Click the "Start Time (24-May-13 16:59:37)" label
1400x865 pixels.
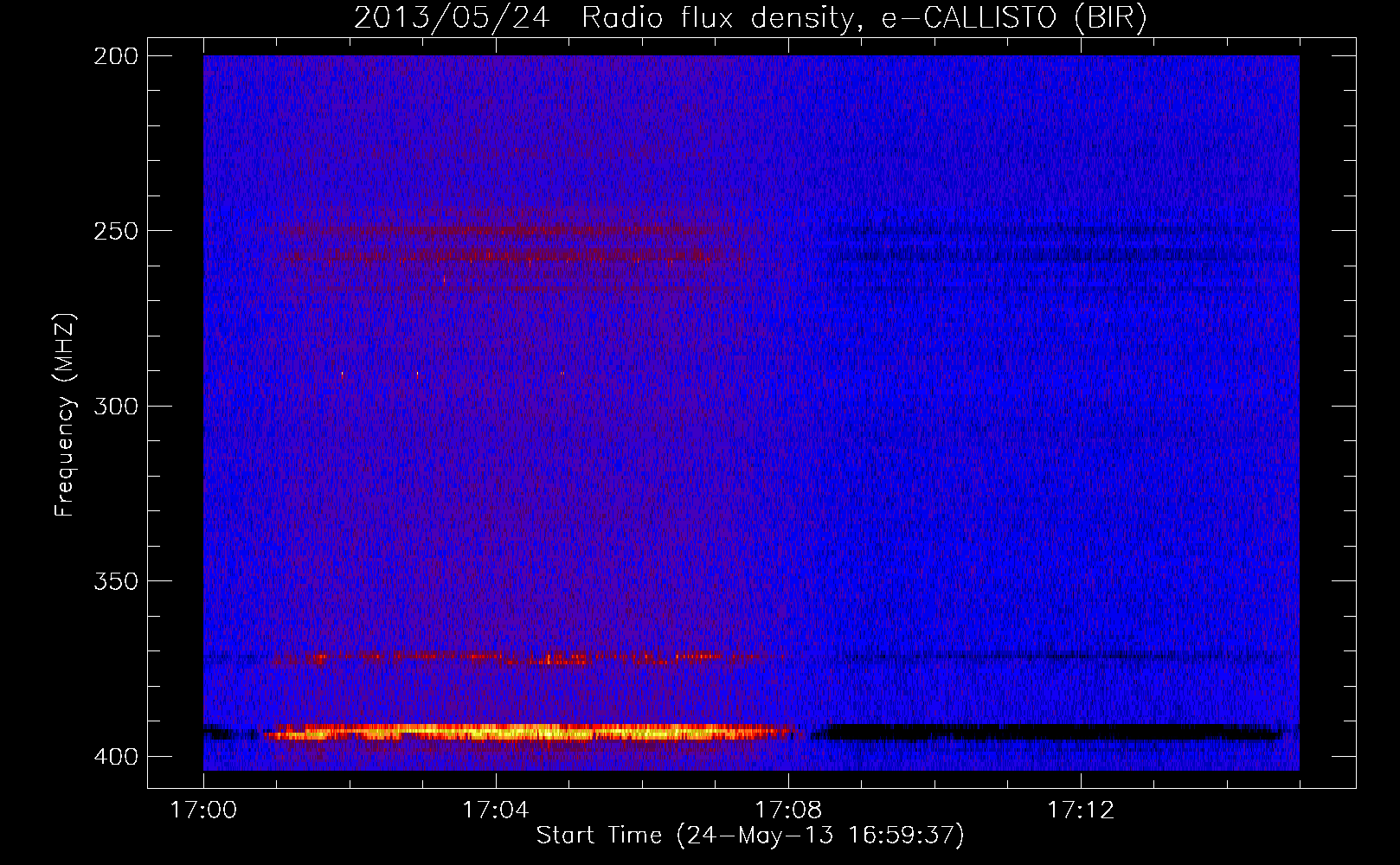click(750, 836)
